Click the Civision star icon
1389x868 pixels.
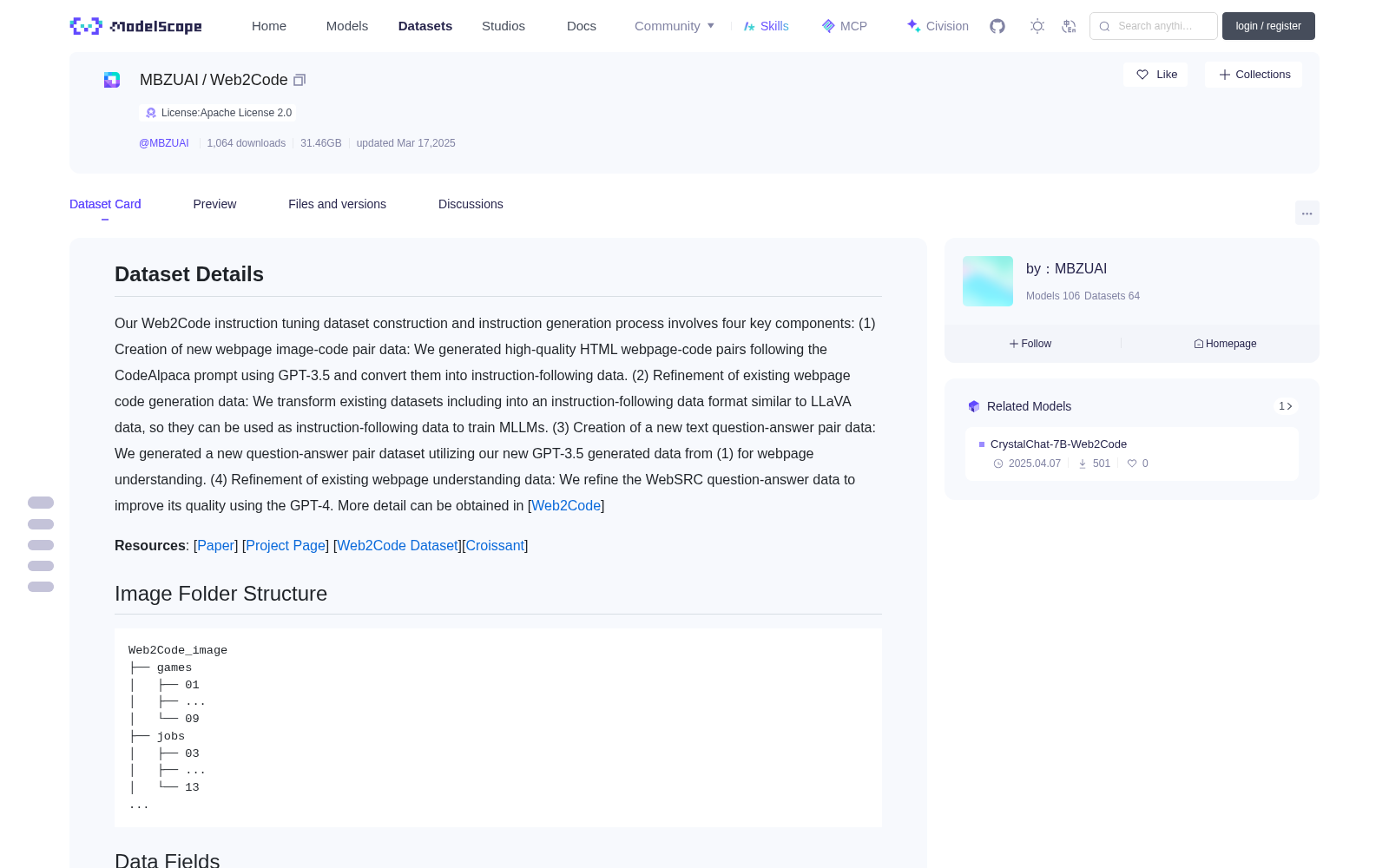tap(913, 26)
